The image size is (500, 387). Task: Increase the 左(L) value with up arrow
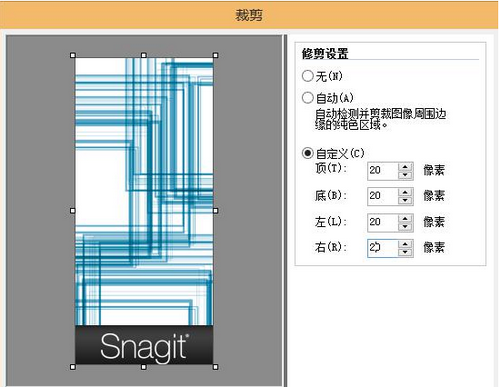coord(405,218)
